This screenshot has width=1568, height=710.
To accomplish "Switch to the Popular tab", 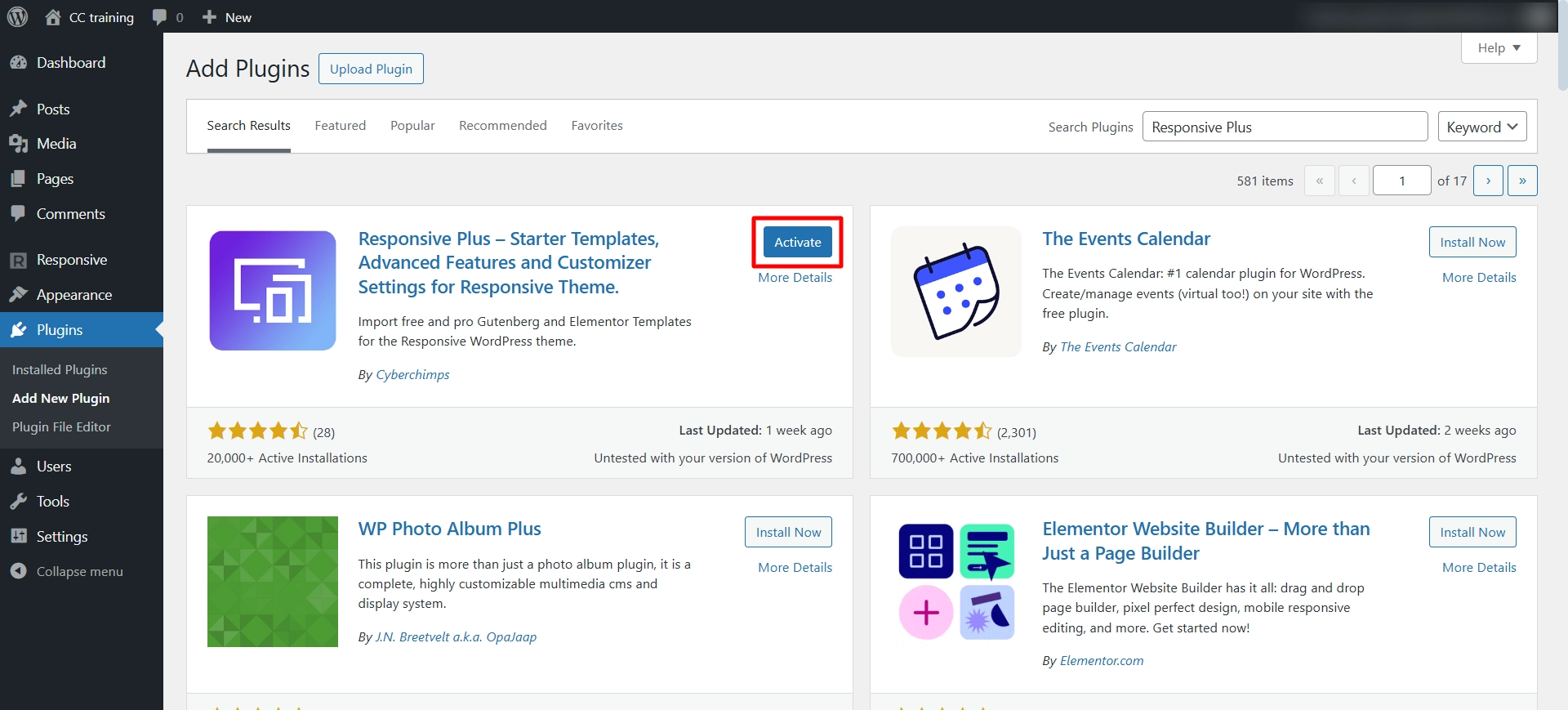I will click(412, 126).
